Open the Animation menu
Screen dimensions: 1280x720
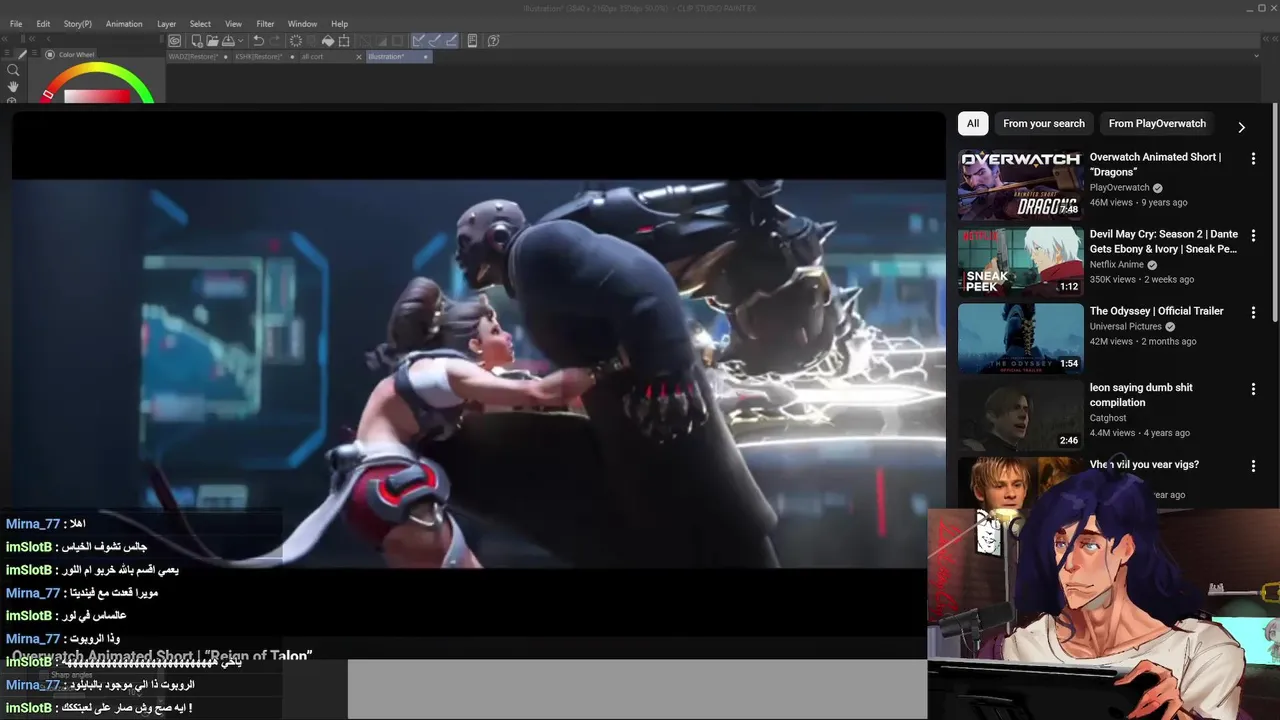[x=124, y=24]
